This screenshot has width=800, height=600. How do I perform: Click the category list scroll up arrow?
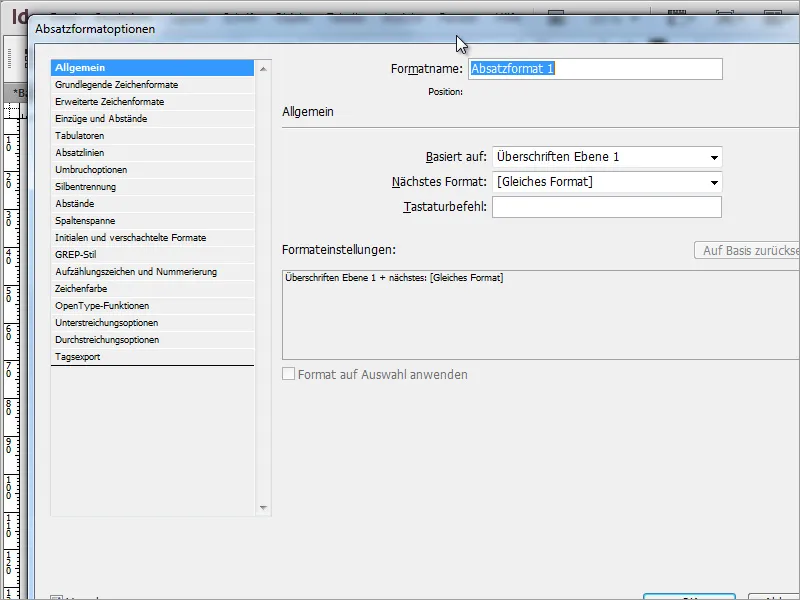tap(263, 68)
